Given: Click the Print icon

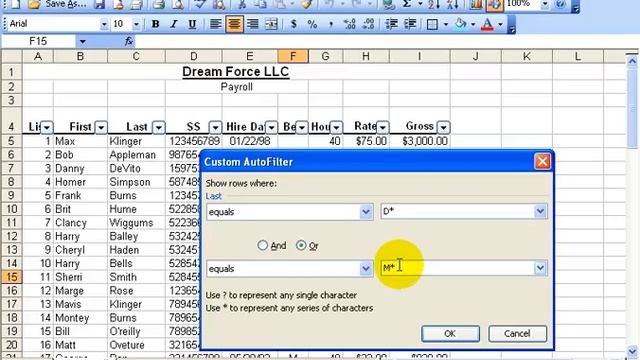Looking at the screenshot, I should [158, 4].
